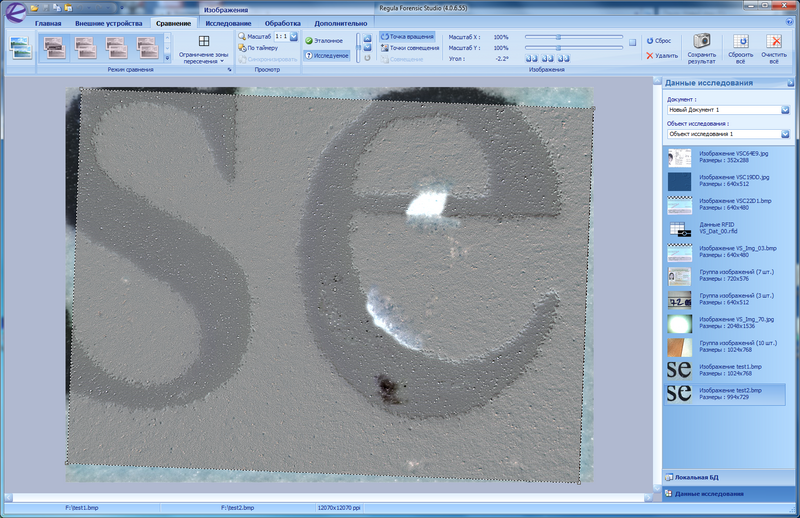Open the Документ dropdown list
This screenshot has height=518, width=800.
(x=785, y=109)
